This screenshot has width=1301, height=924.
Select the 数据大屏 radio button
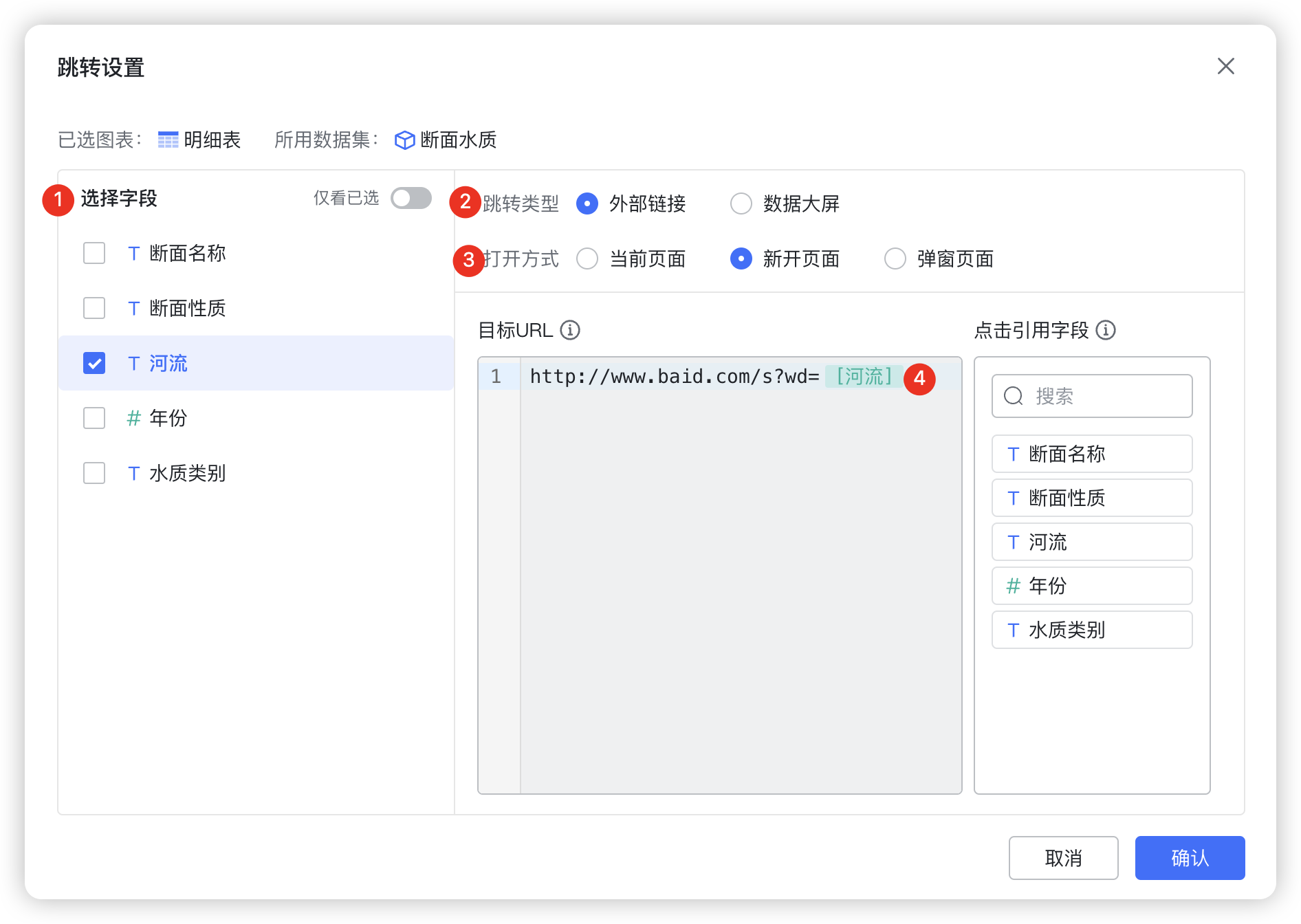[x=741, y=203]
